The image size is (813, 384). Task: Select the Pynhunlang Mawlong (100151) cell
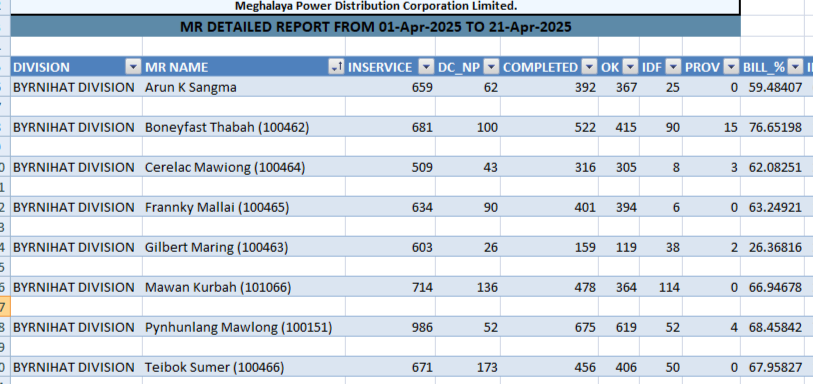[244, 327]
